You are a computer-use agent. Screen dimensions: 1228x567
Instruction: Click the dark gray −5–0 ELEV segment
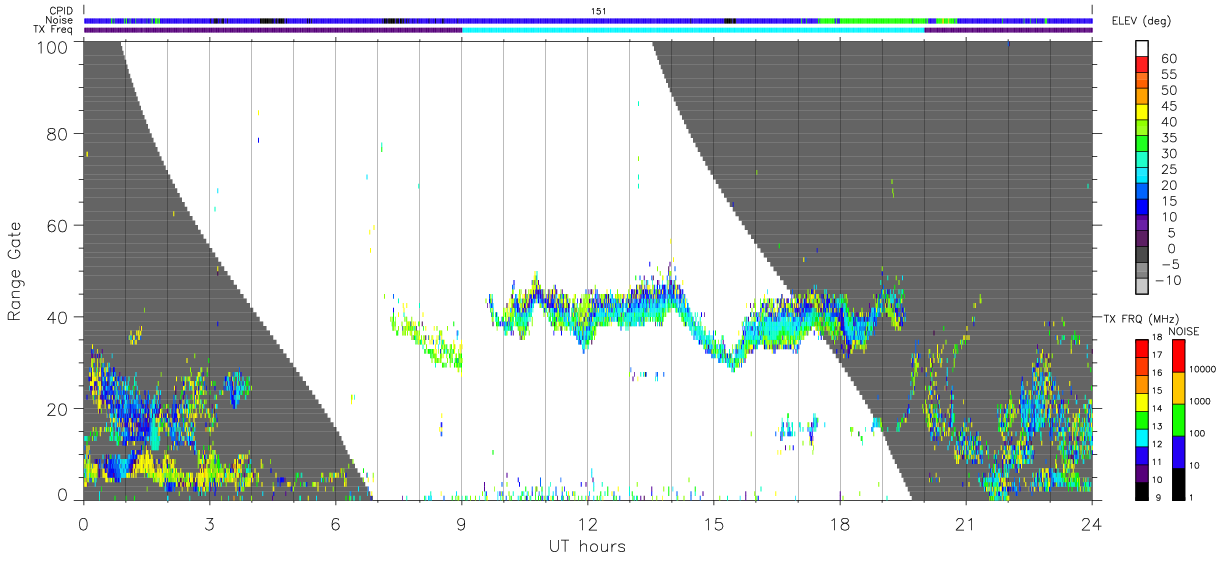[1143, 256]
